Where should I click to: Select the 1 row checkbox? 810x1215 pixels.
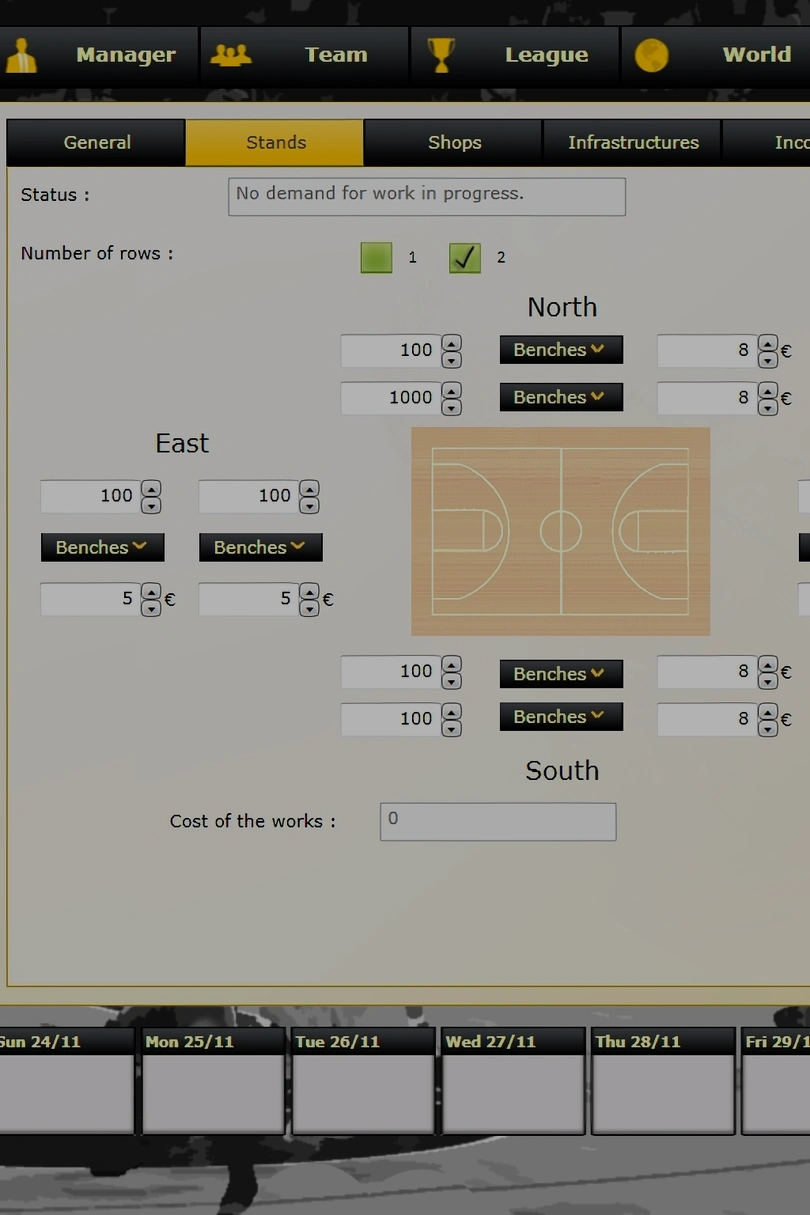coord(376,258)
